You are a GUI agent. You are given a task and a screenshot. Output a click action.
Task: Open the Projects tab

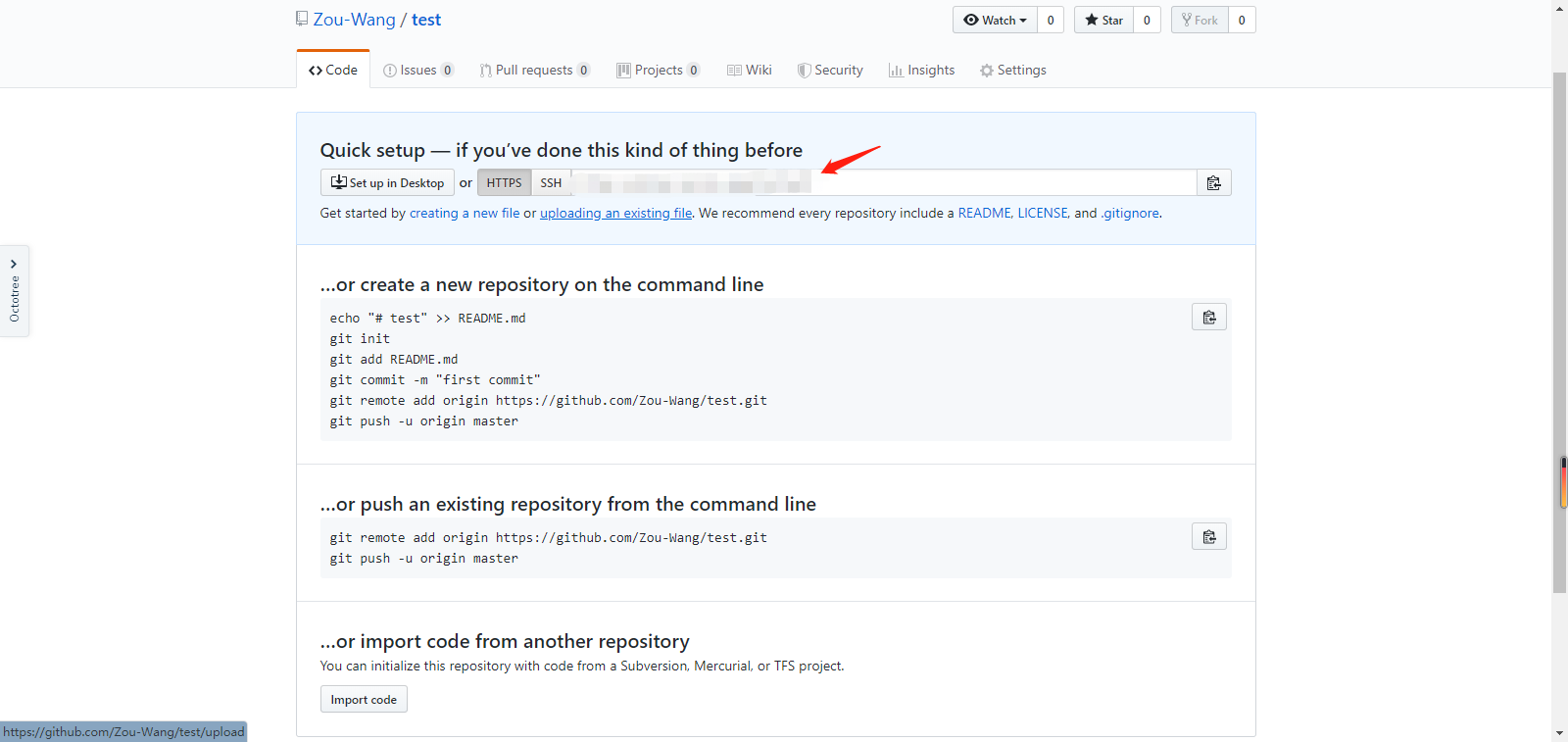coord(658,70)
